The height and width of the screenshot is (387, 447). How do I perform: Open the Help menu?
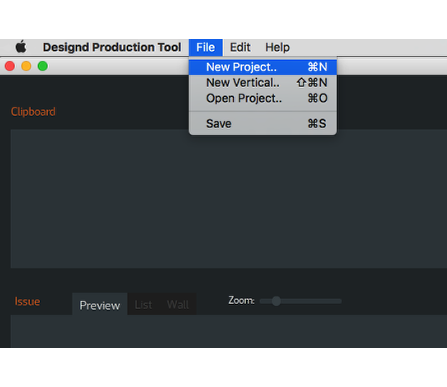[x=277, y=47]
